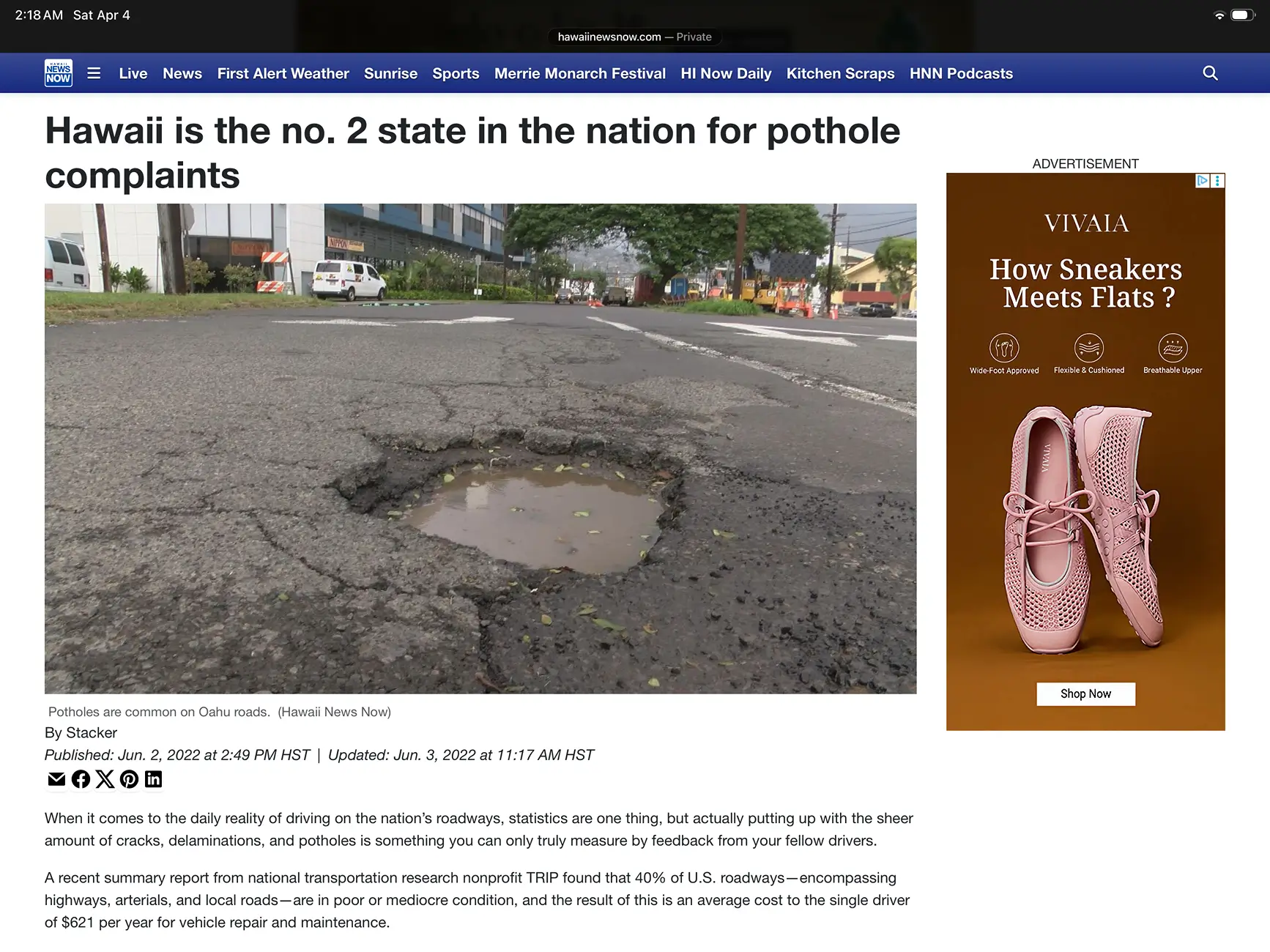Tap the hawaiinewsnow.com address bar

[634, 37]
